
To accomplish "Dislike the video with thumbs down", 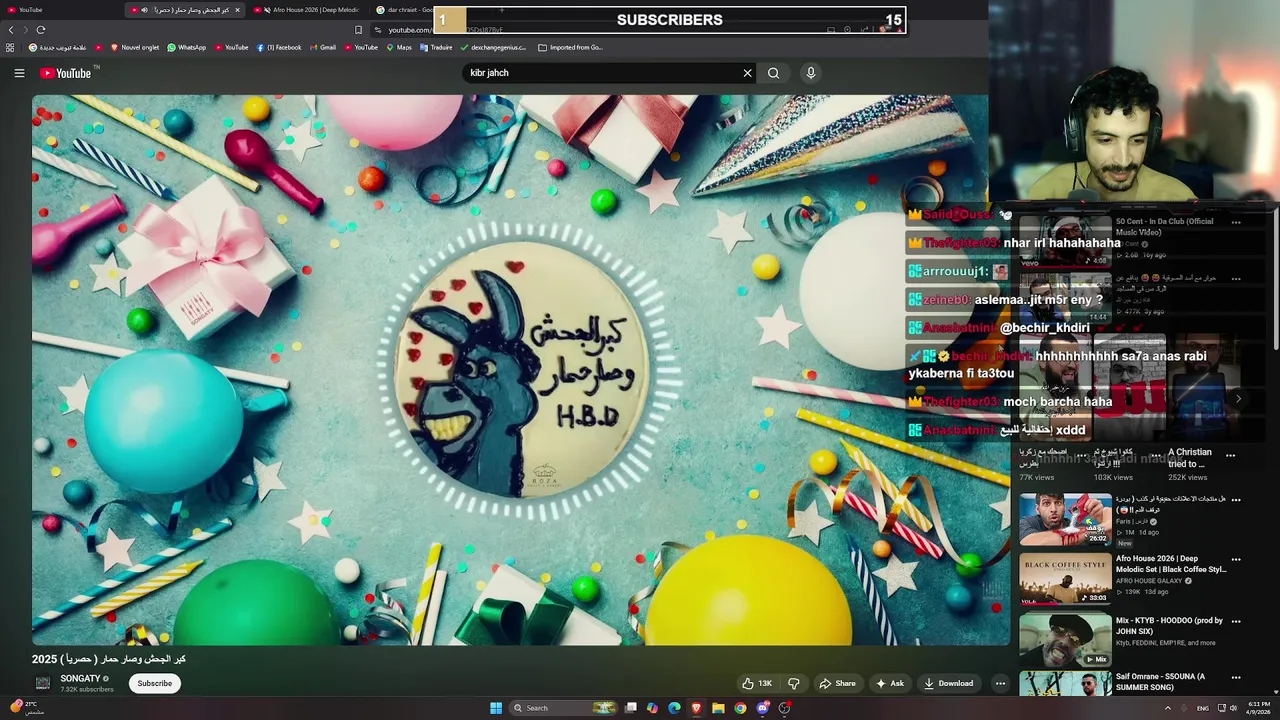I will pyautogui.click(x=794, y=683).
